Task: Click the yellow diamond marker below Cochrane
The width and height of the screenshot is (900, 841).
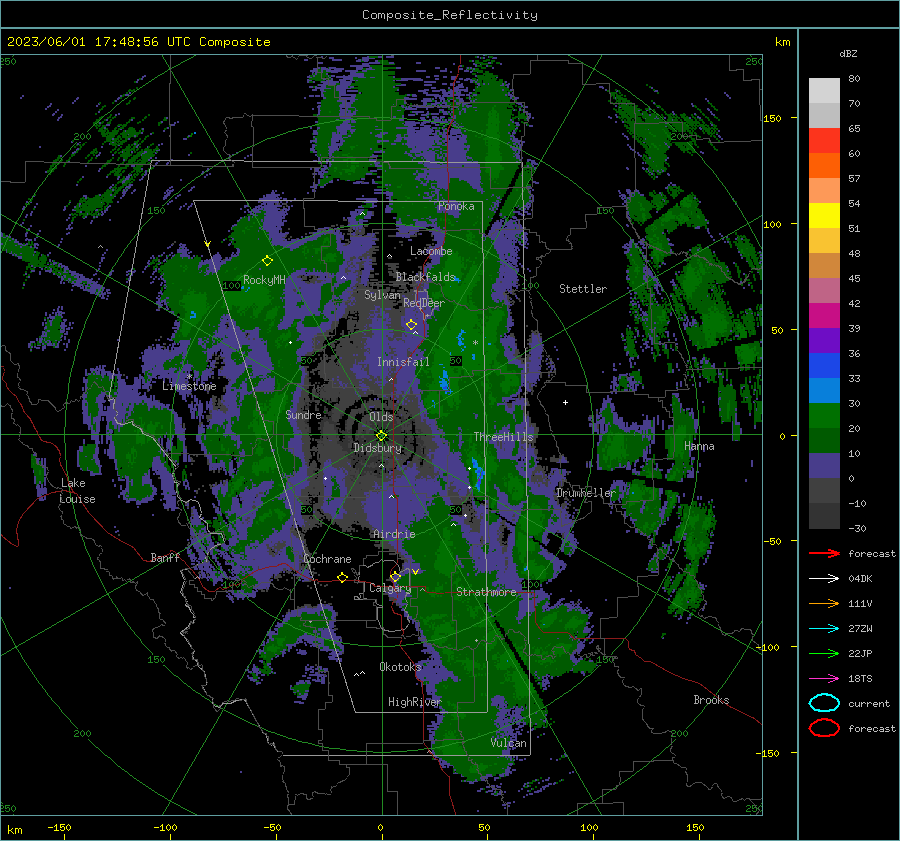Action: point(343,578)
